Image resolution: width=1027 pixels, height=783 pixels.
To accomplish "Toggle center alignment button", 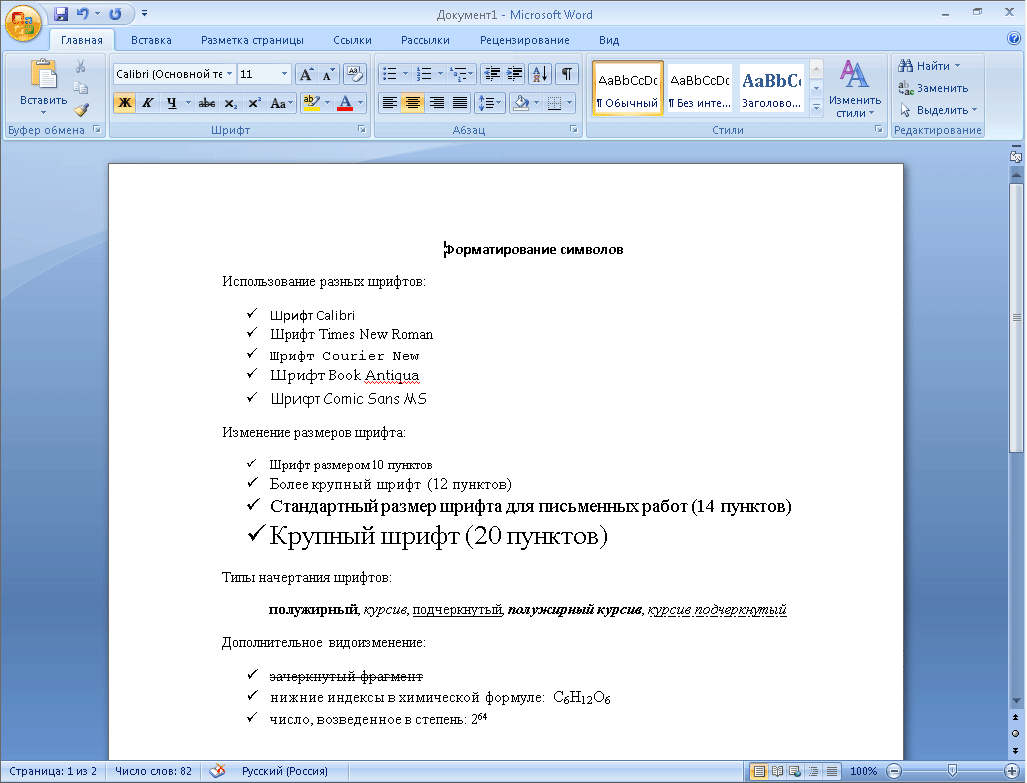I will (413, 103).
